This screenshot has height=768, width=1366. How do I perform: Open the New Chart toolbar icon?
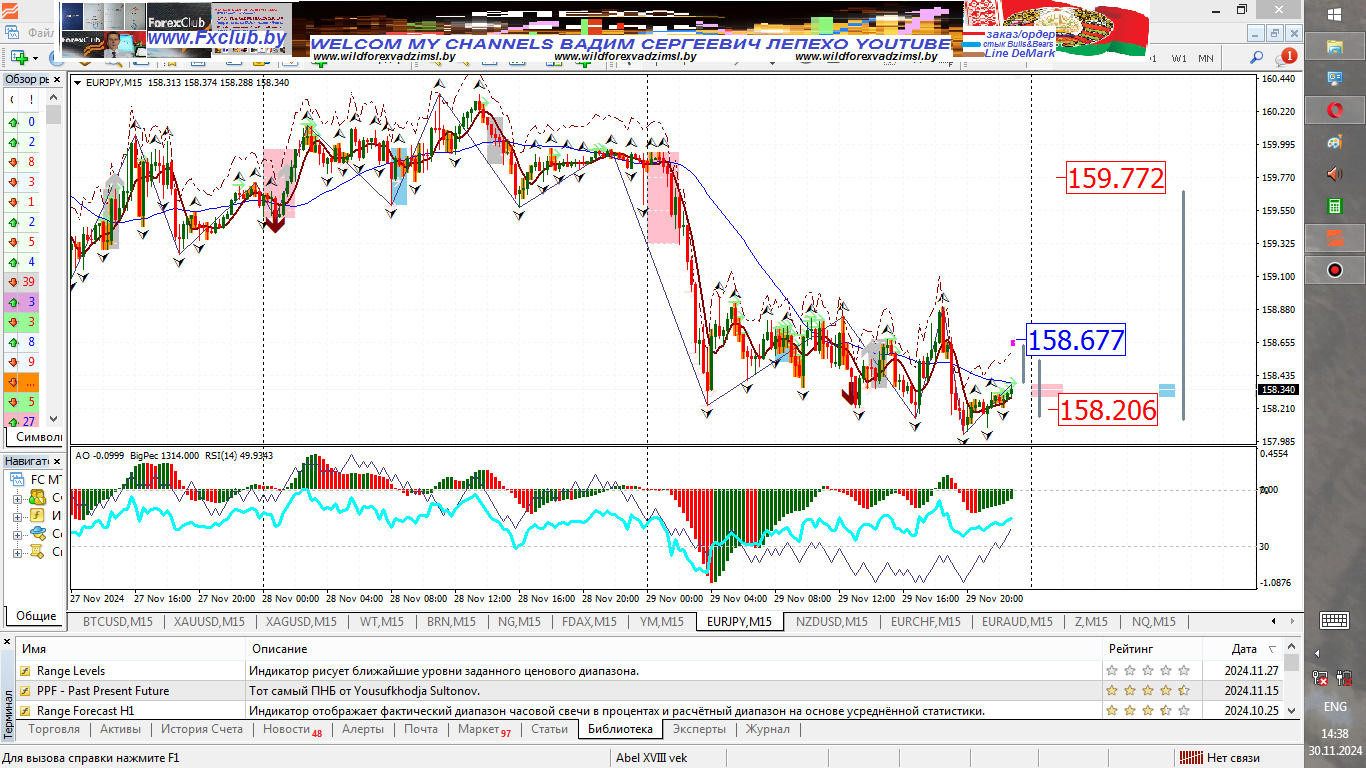[18, 58]
